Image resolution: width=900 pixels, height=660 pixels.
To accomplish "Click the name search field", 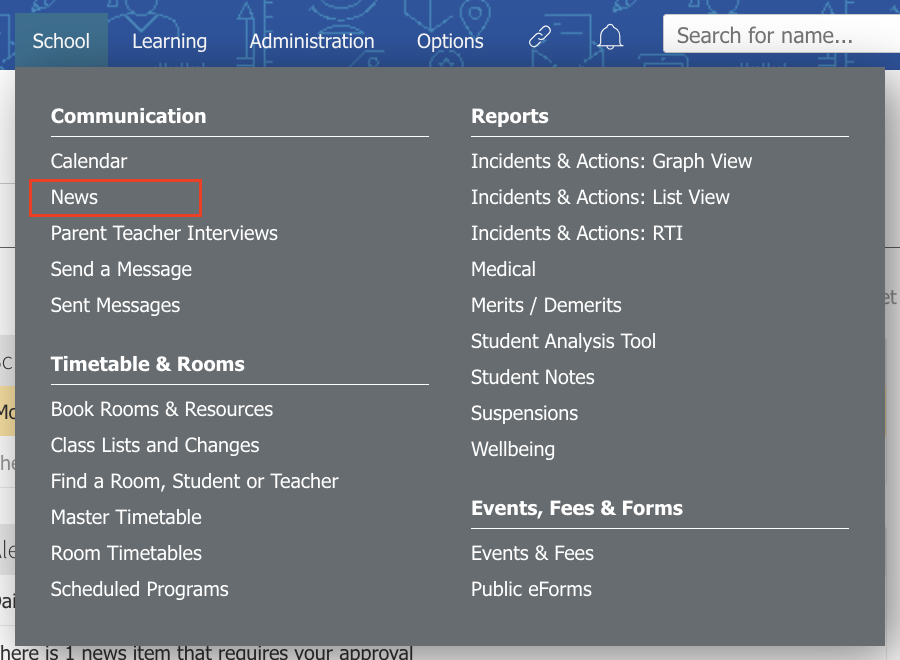I will point(781,34).
